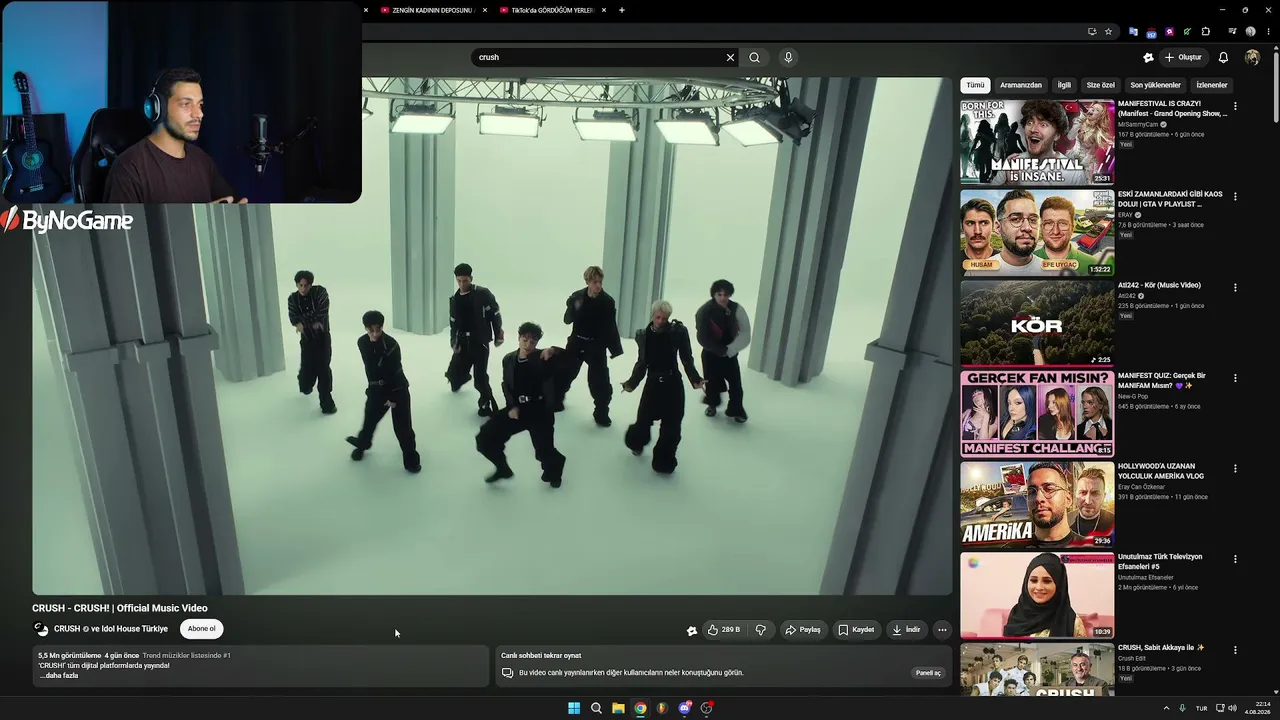Open Windows Start menu
Image resolution: width=1280 pixels, height=720 pixels.
coord(574,708)
